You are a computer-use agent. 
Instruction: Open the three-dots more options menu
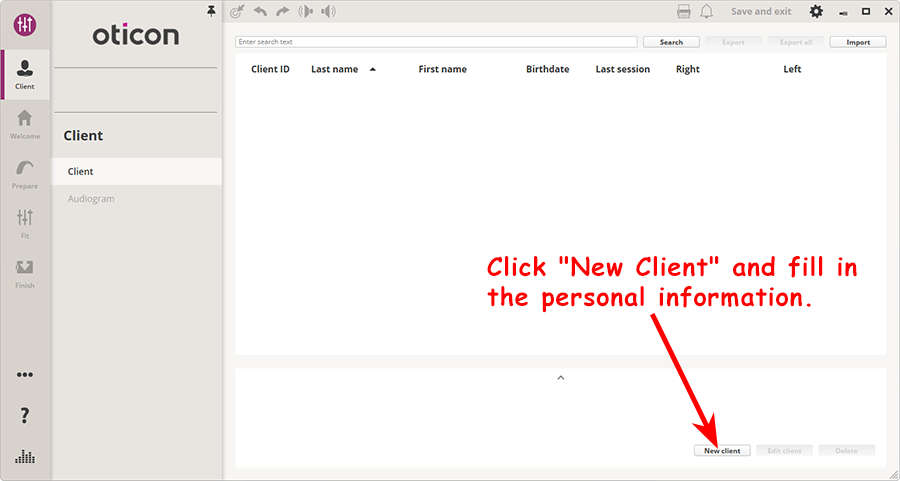(25, 375)
